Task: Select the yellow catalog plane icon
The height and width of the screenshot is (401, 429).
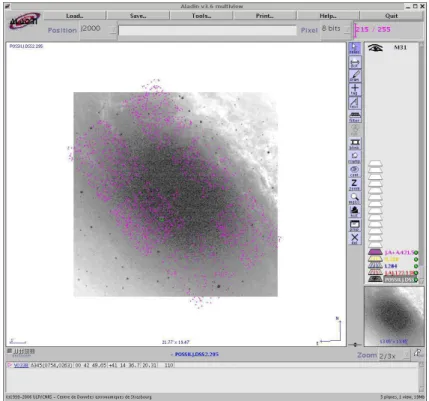Action: pyautogui.click(x=375, y=259)
